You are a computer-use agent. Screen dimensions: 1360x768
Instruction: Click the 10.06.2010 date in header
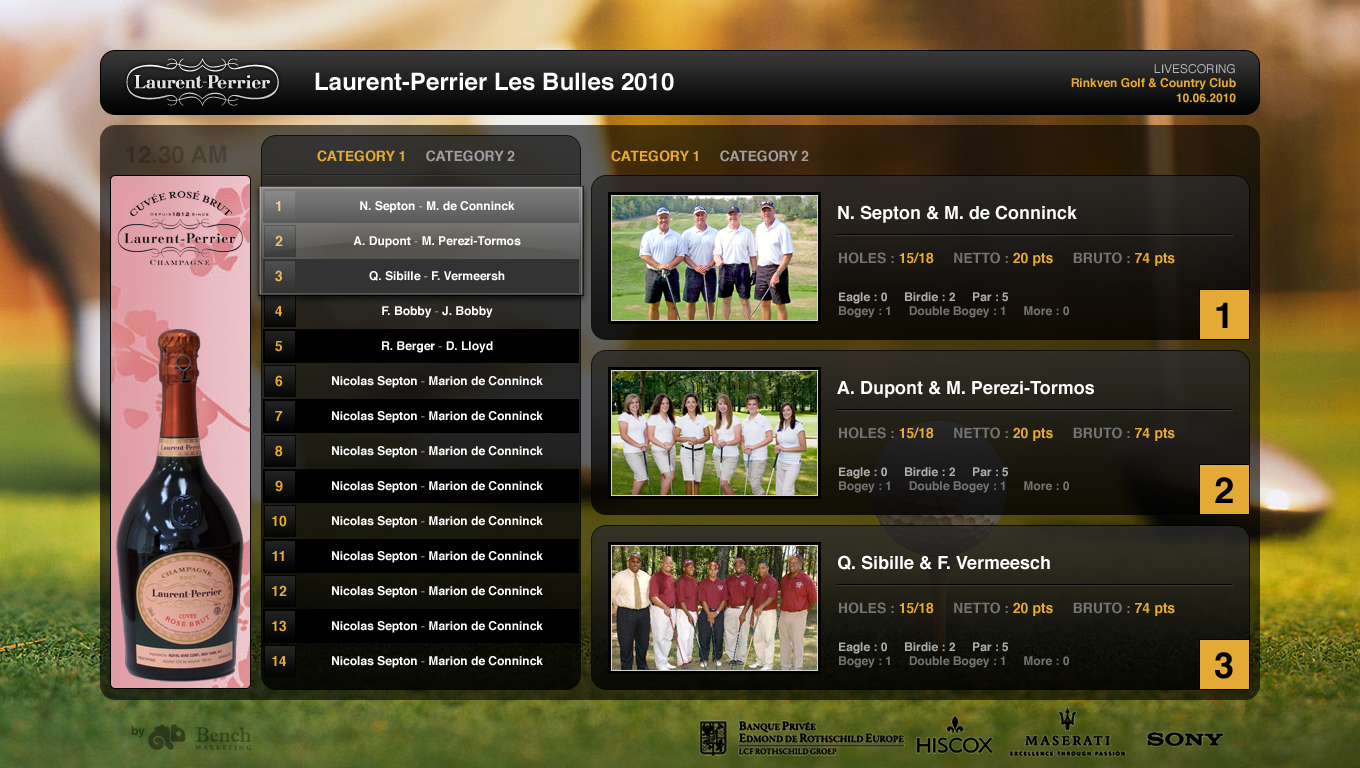1205,98
